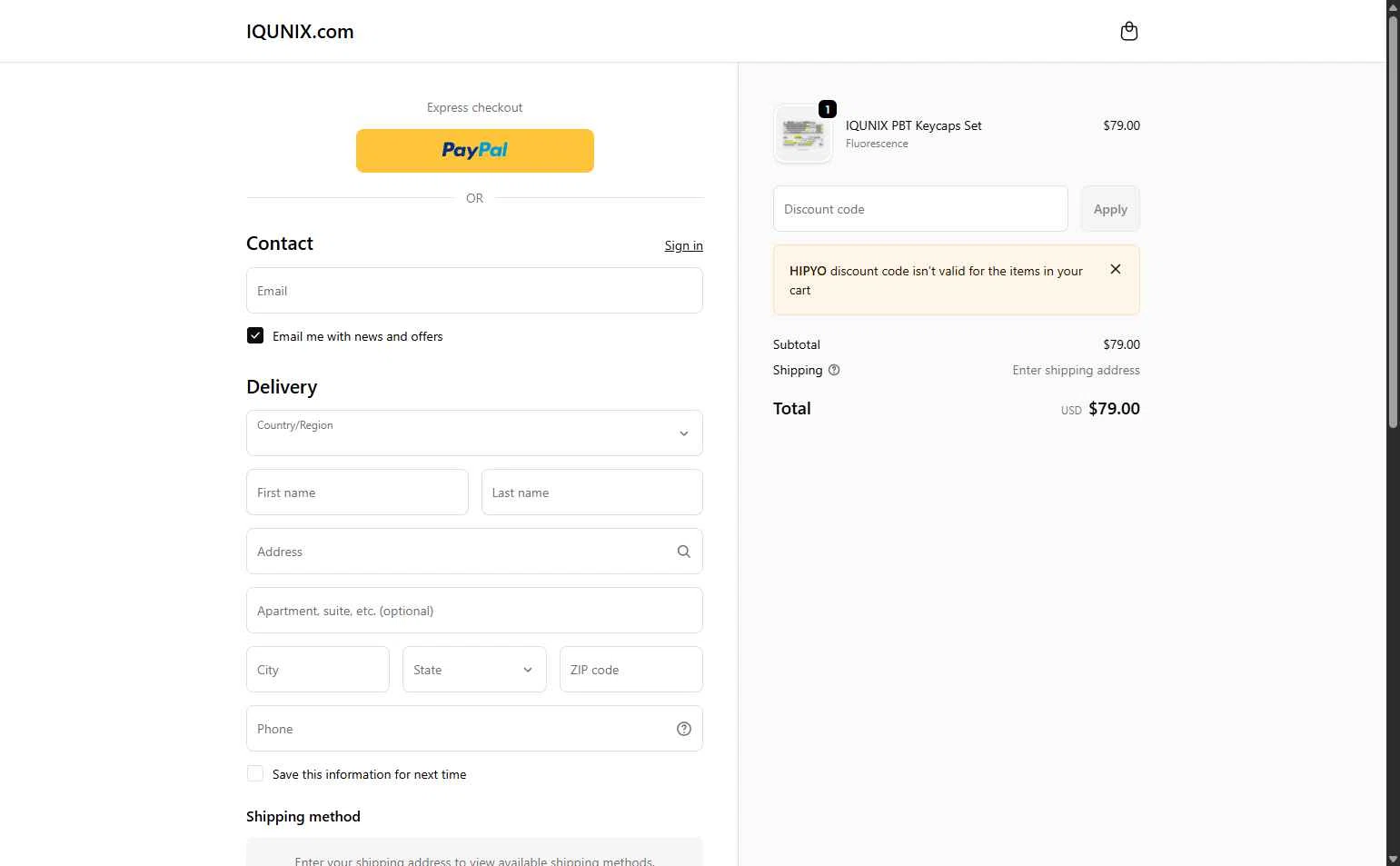Pay with the PayPal express button
The height and width of the screenshot is (866, 1400).
(x=474, y=151)
